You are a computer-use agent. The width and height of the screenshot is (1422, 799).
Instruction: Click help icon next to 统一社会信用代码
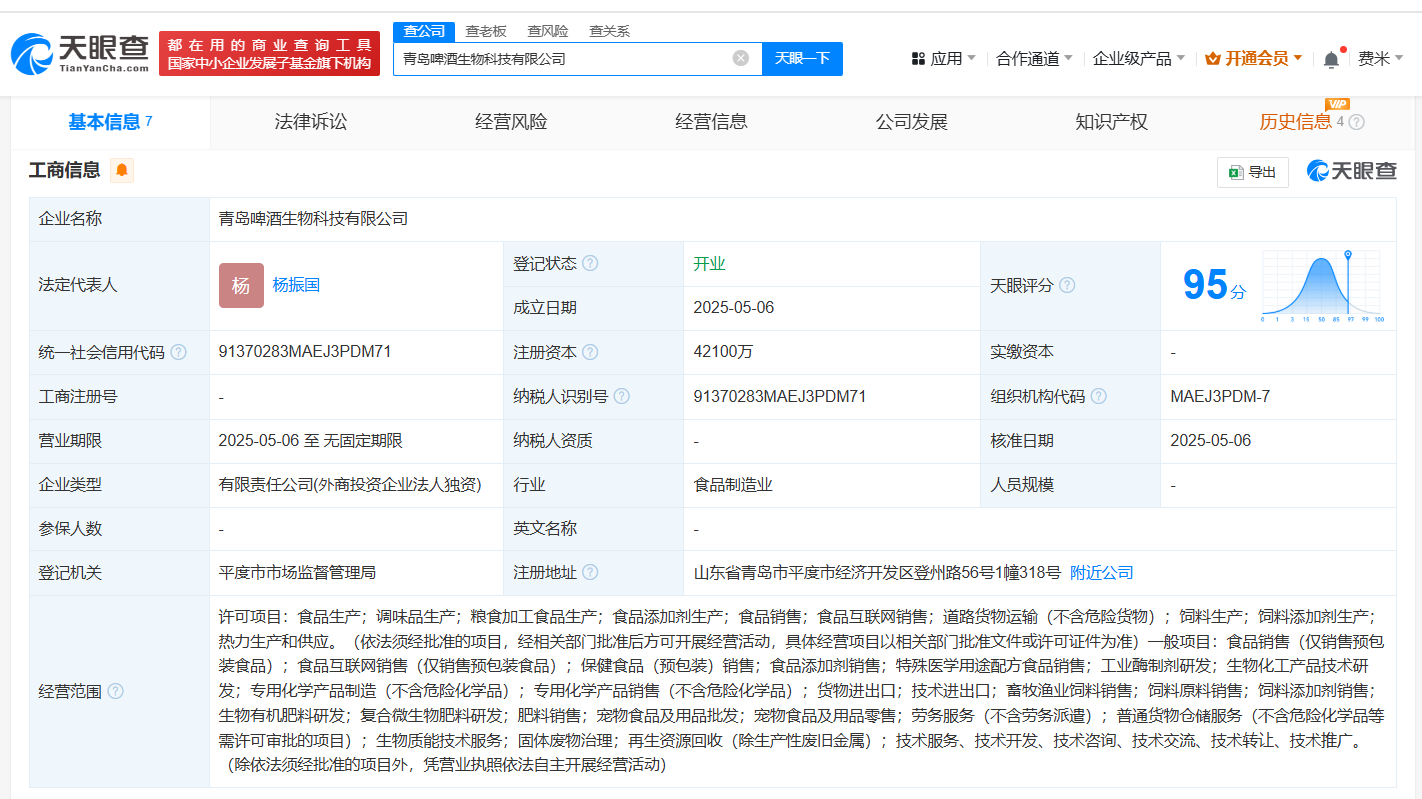click(178, 353)
